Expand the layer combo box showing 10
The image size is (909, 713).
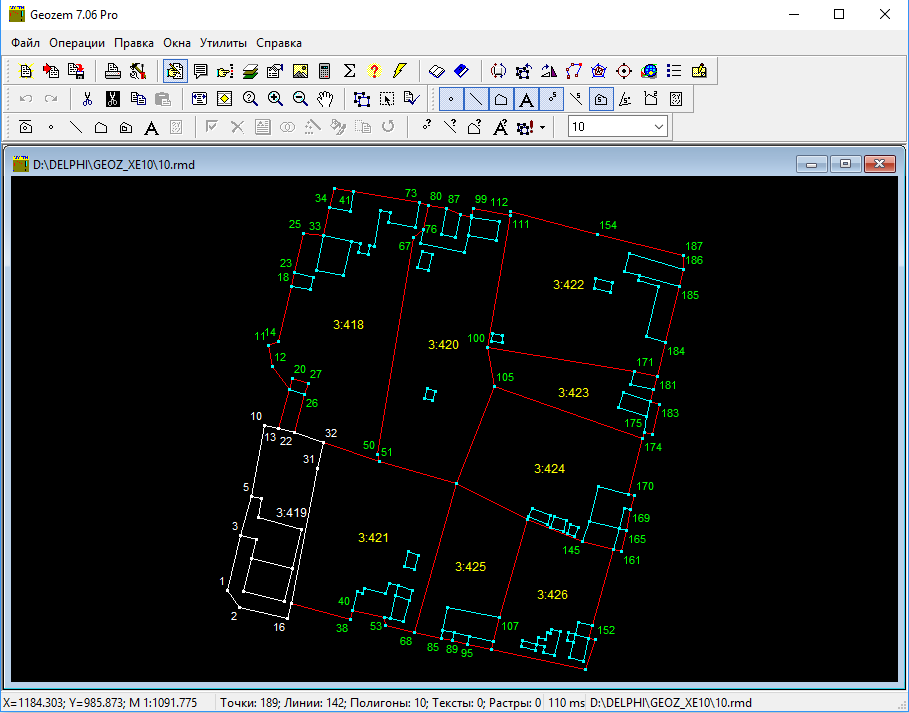(x=658, y=127)
